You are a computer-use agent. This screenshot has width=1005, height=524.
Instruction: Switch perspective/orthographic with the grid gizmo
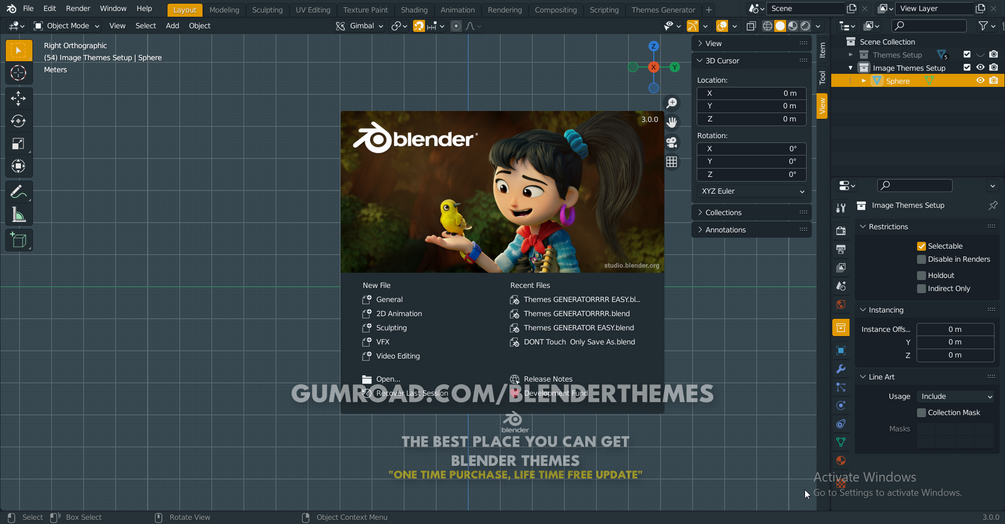click(x=671, y=161)
